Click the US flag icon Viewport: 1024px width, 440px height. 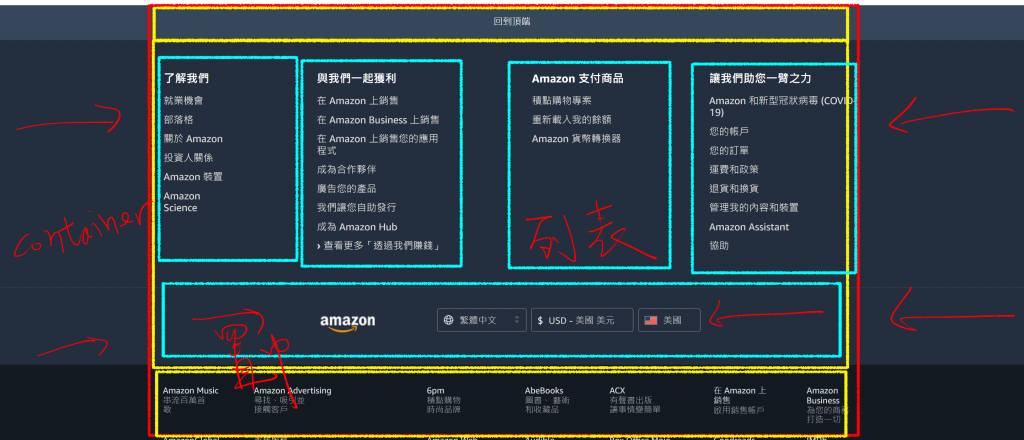click(x=650, y=321)
